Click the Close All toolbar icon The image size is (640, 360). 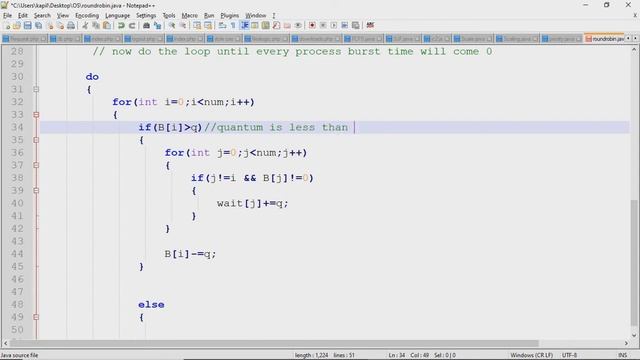tap(60, 25)
